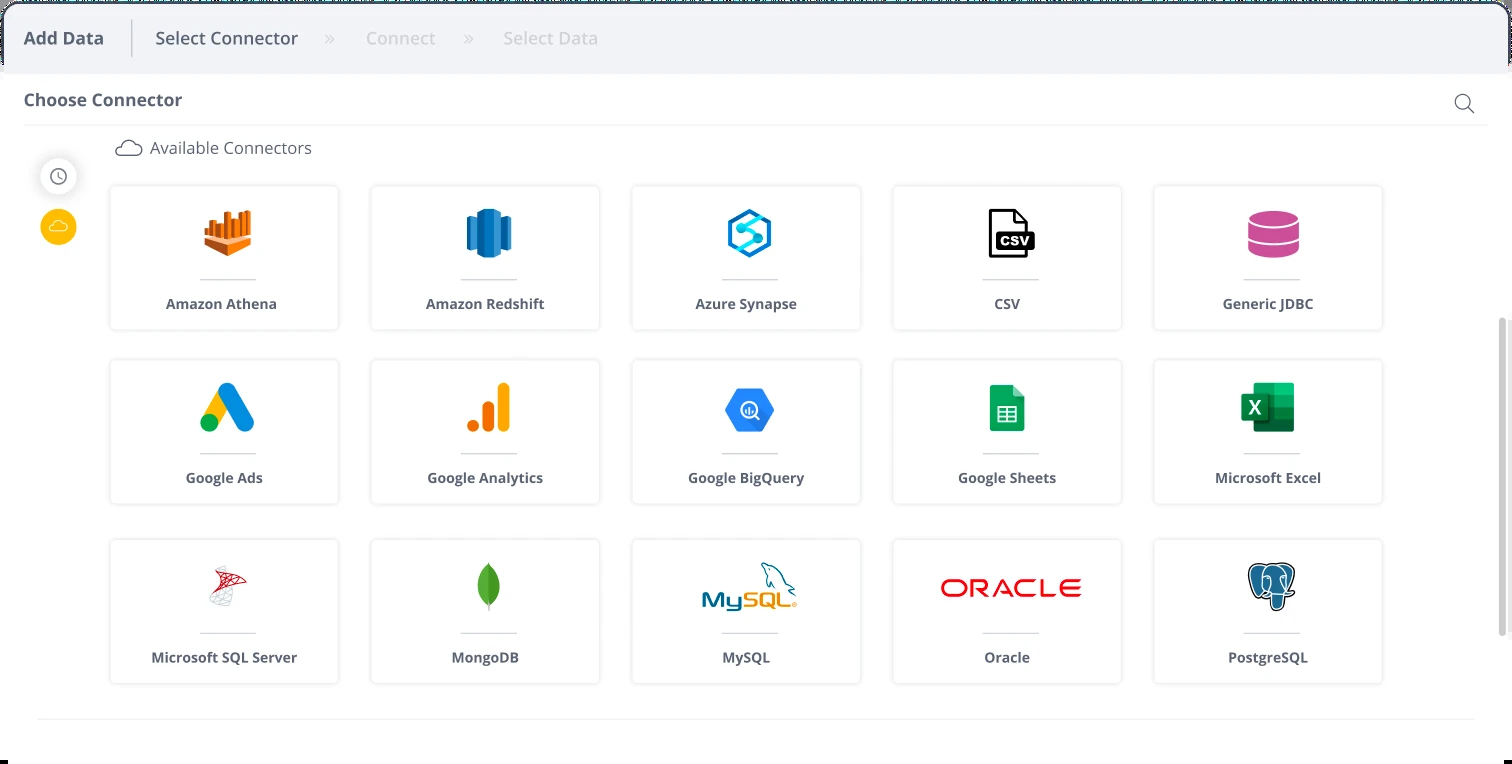Screen dimensions: 1512x764
Task: Click the search magnifier icon
Action: (x=1464, y=104)
